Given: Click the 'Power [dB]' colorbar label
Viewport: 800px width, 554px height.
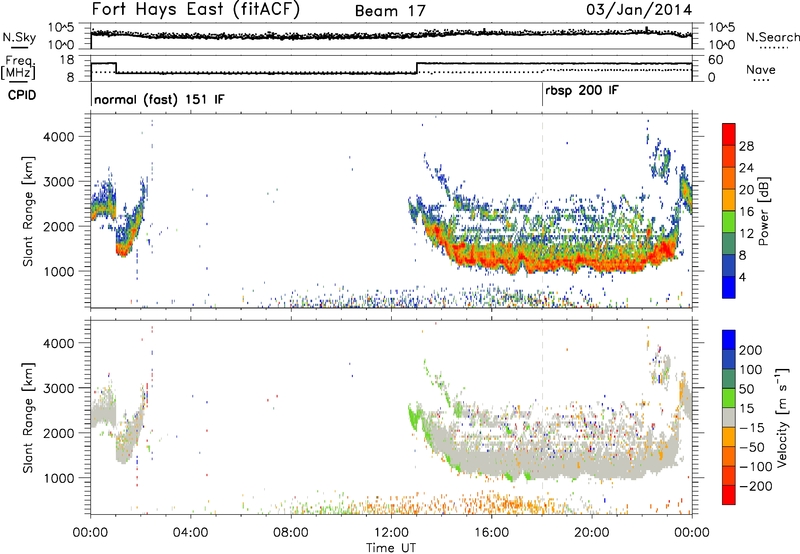Looking at the screenshot, I should 764,211.
